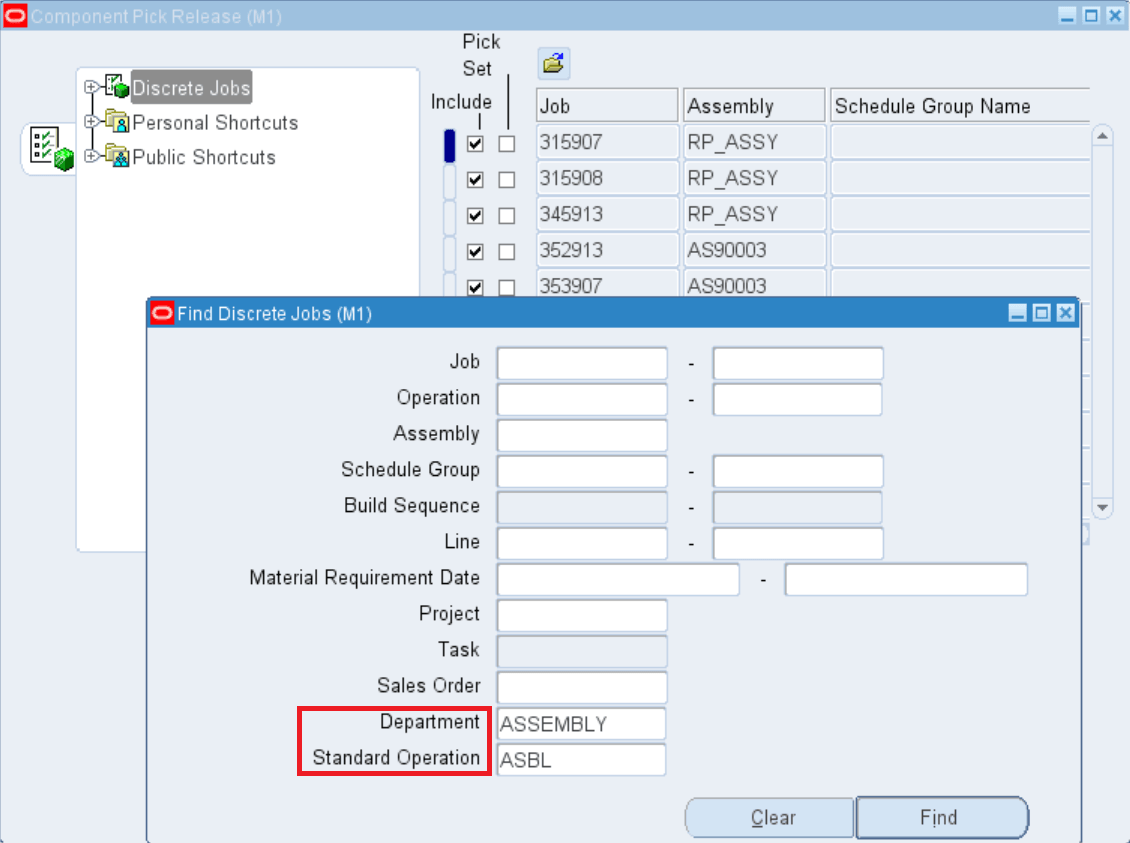
Task: Close the Component Pick Release window
Action: (x=1115, y=15)
